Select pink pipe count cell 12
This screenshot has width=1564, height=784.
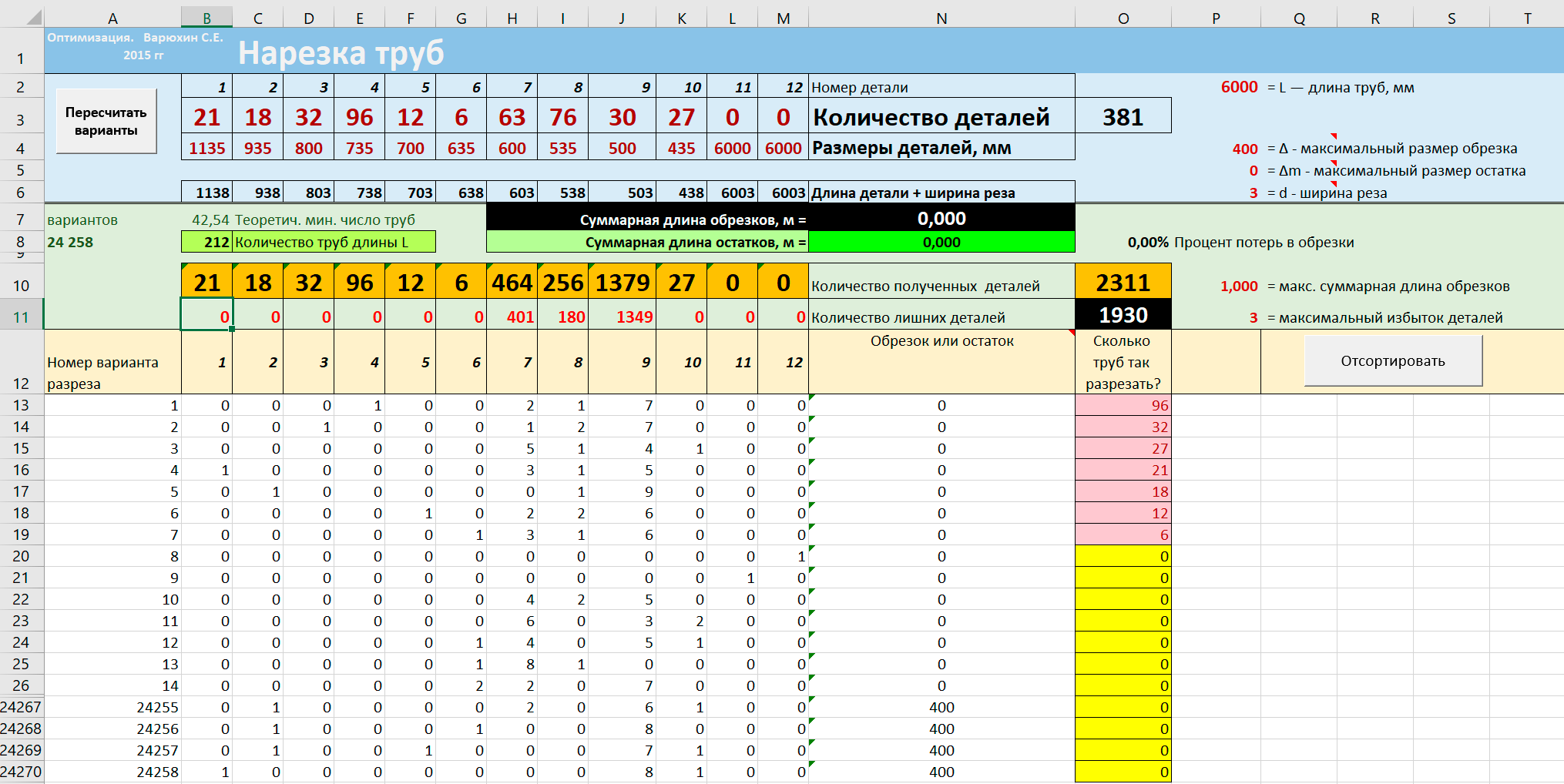tap(1123, 513)
